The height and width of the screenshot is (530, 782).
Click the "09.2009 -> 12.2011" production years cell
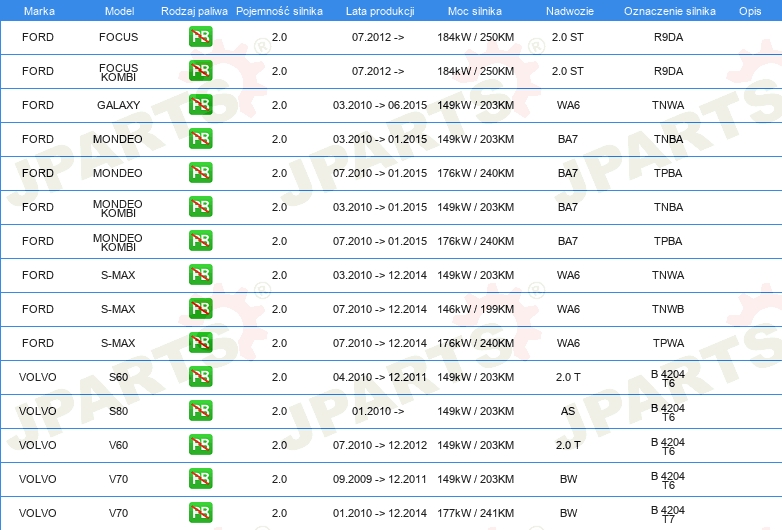pos(380,479)
